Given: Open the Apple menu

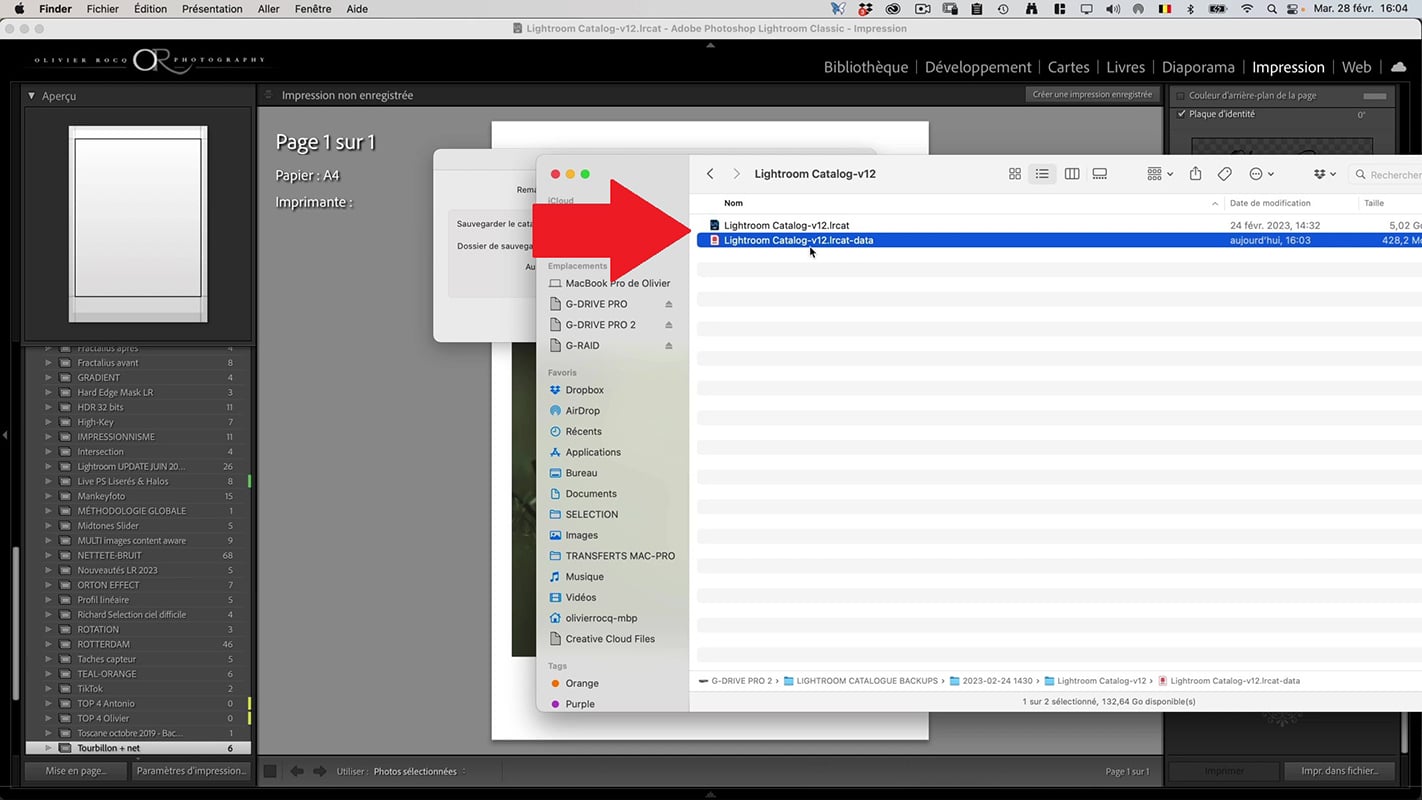Looking at the screenshot, I should (x=19, y=9).
